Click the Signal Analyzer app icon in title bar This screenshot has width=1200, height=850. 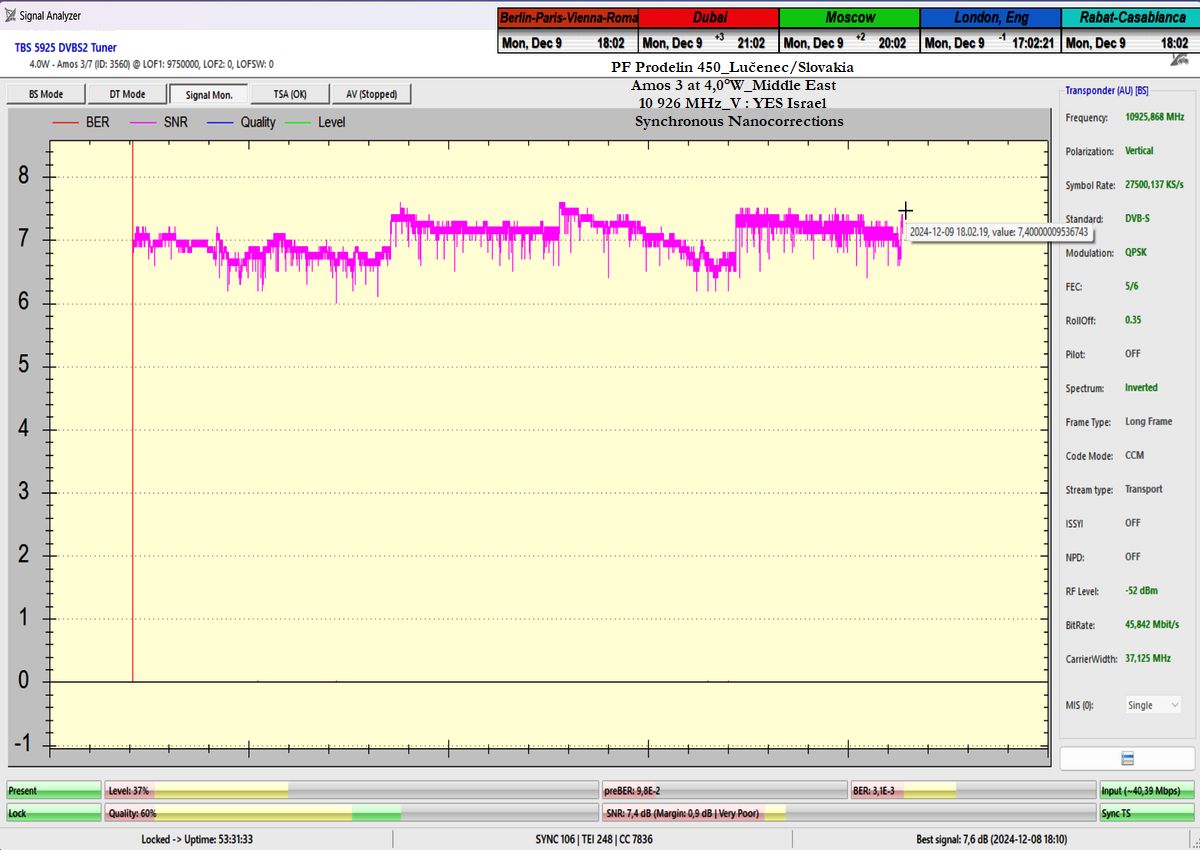coord(10,16)
